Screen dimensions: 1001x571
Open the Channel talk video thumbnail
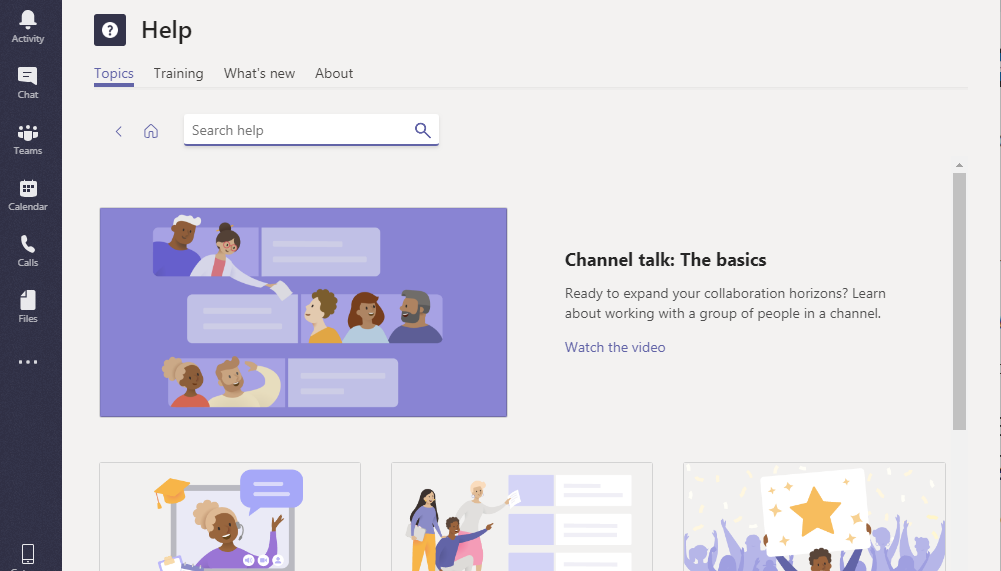click(303, 312)
